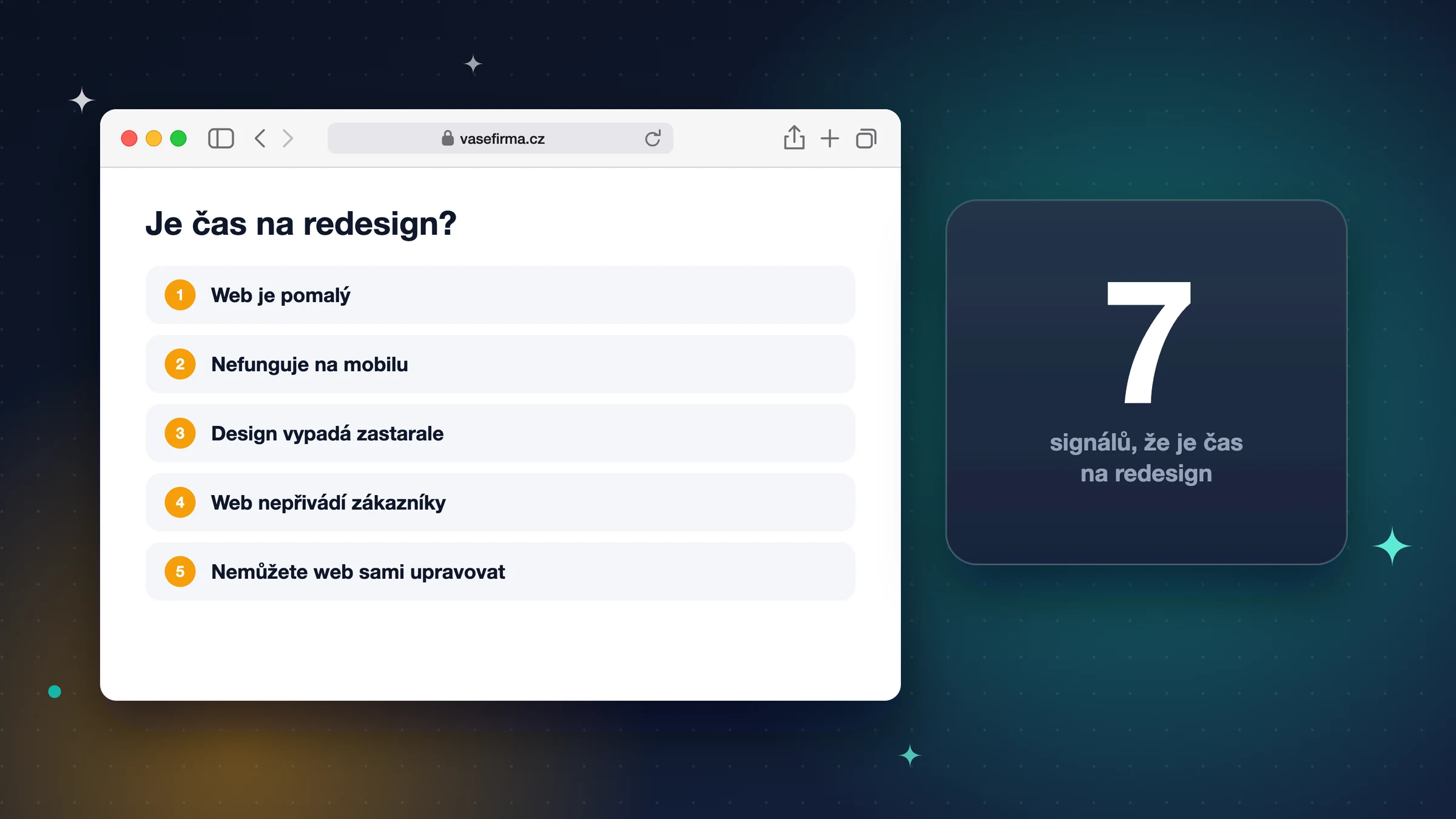Select the 'Nefunguje na mobilu' item
The width and height of the screenshot is (1456, 819).
(x=500, y=364)
